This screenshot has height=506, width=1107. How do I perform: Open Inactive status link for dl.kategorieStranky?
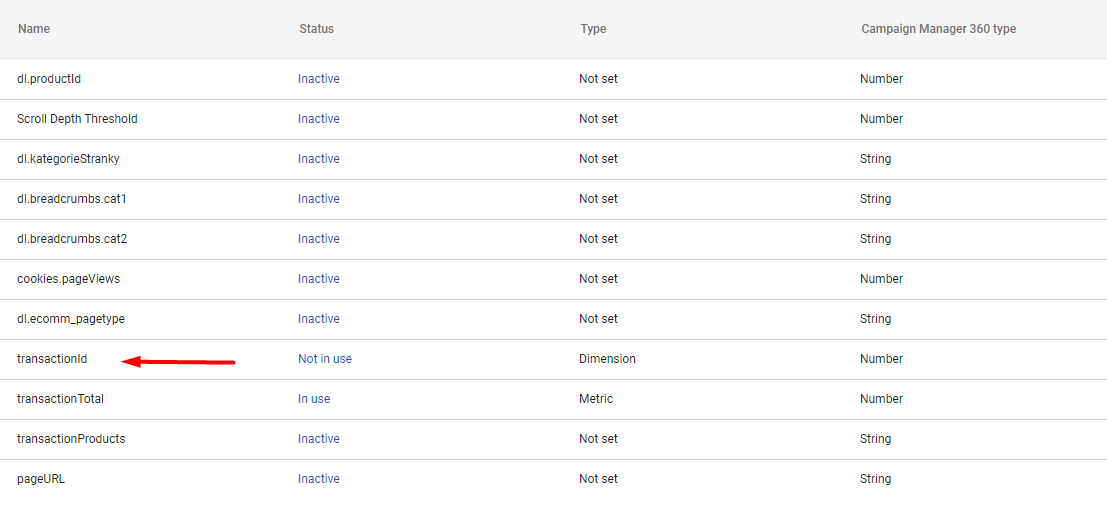[x=318, y=159]
